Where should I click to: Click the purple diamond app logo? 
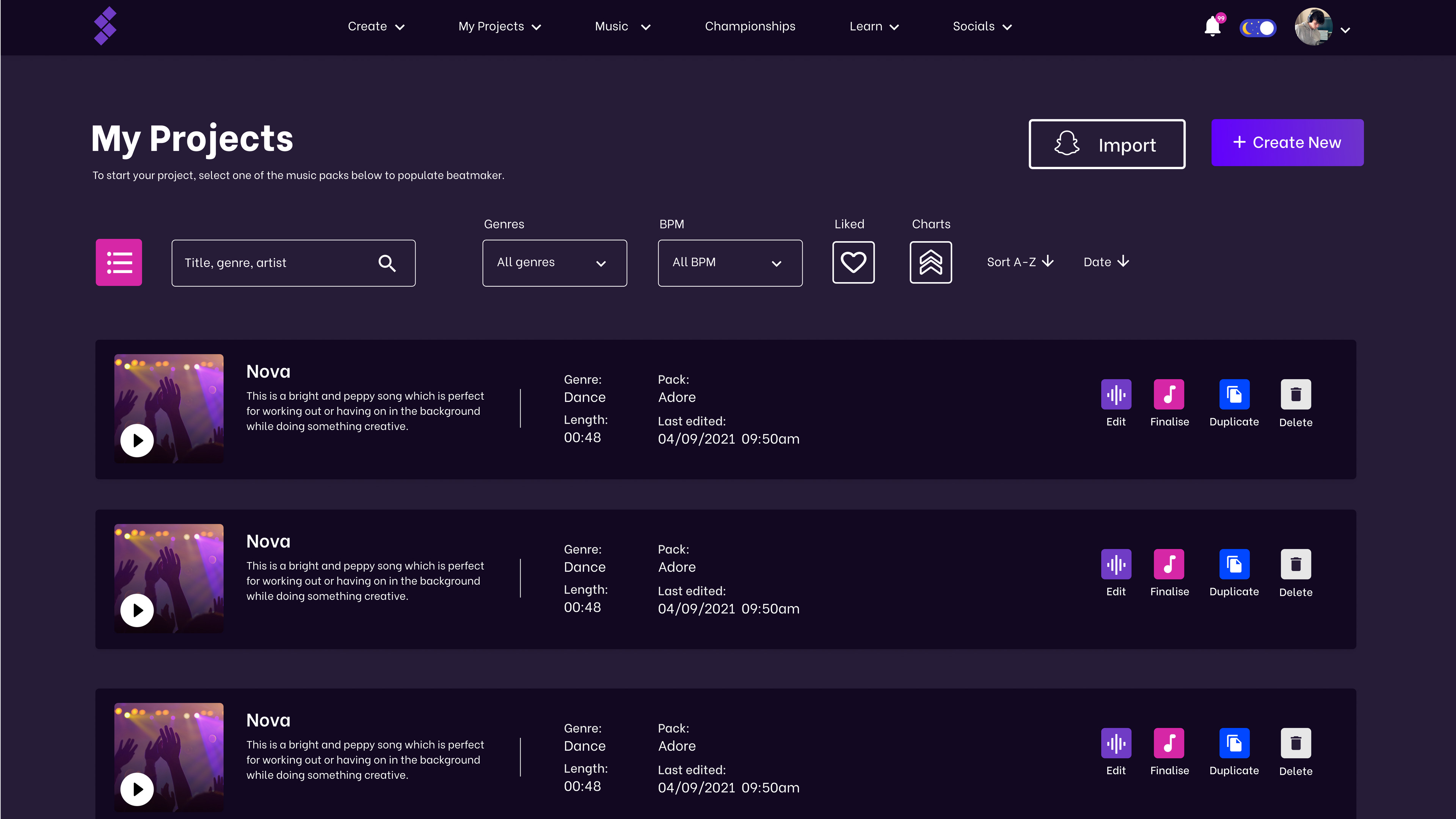[x=105, y=26]
